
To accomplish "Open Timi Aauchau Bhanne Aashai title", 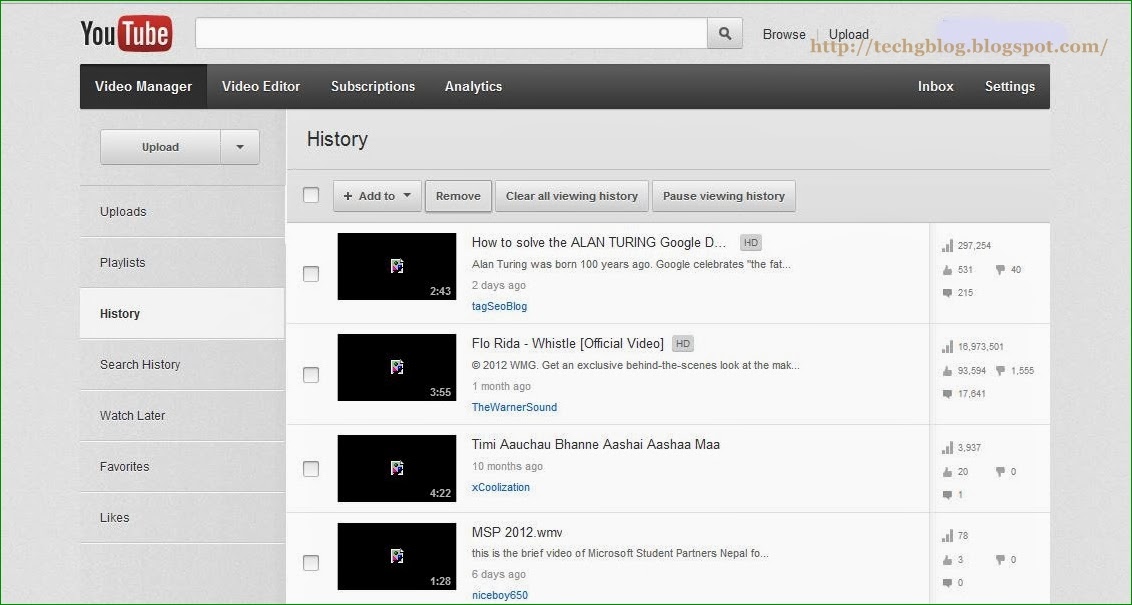I will click(596, 445).
